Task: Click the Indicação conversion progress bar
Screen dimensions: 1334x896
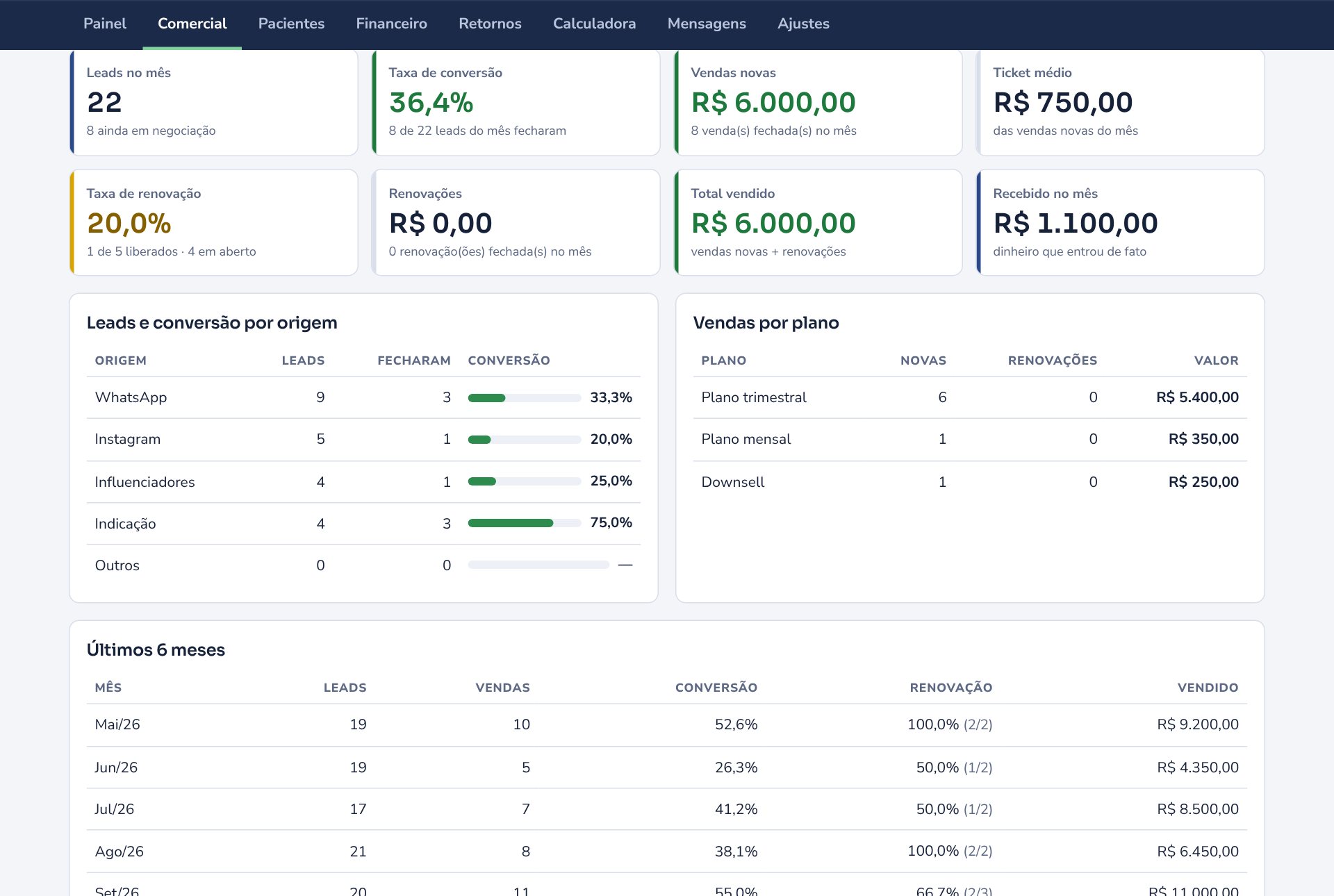Action: pyautogui.click(x=525, y=523)
